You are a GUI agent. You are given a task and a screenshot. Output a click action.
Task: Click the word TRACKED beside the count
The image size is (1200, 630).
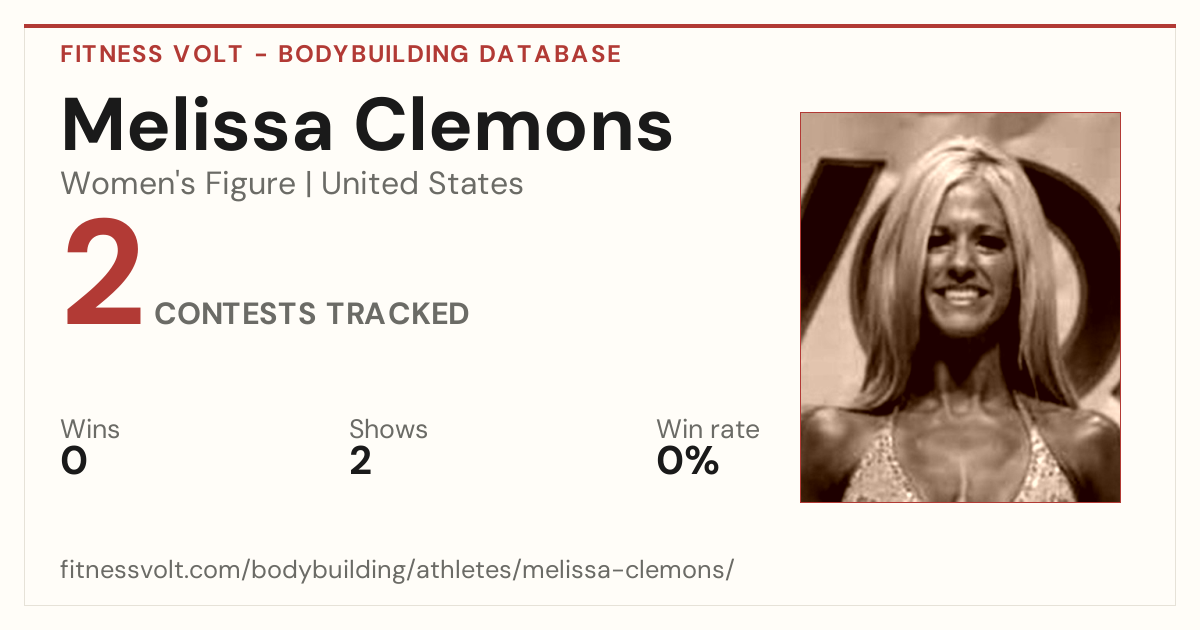(398, 313)
